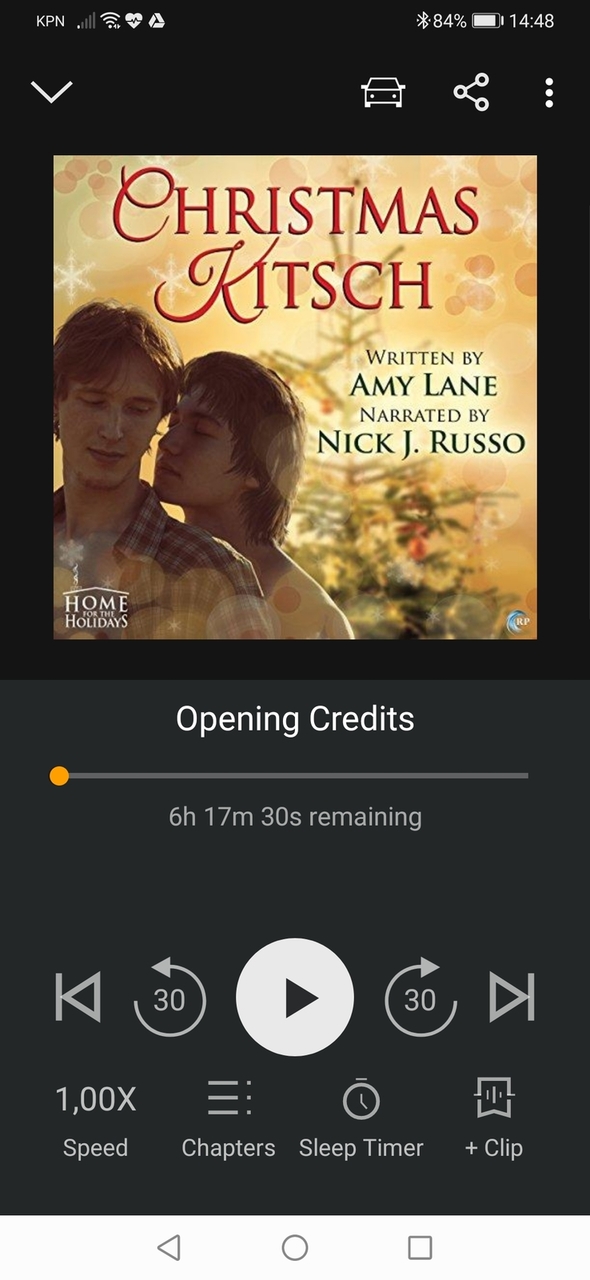Go to Android home screen
This screenshot has width=590, height=1280.
295,1246
